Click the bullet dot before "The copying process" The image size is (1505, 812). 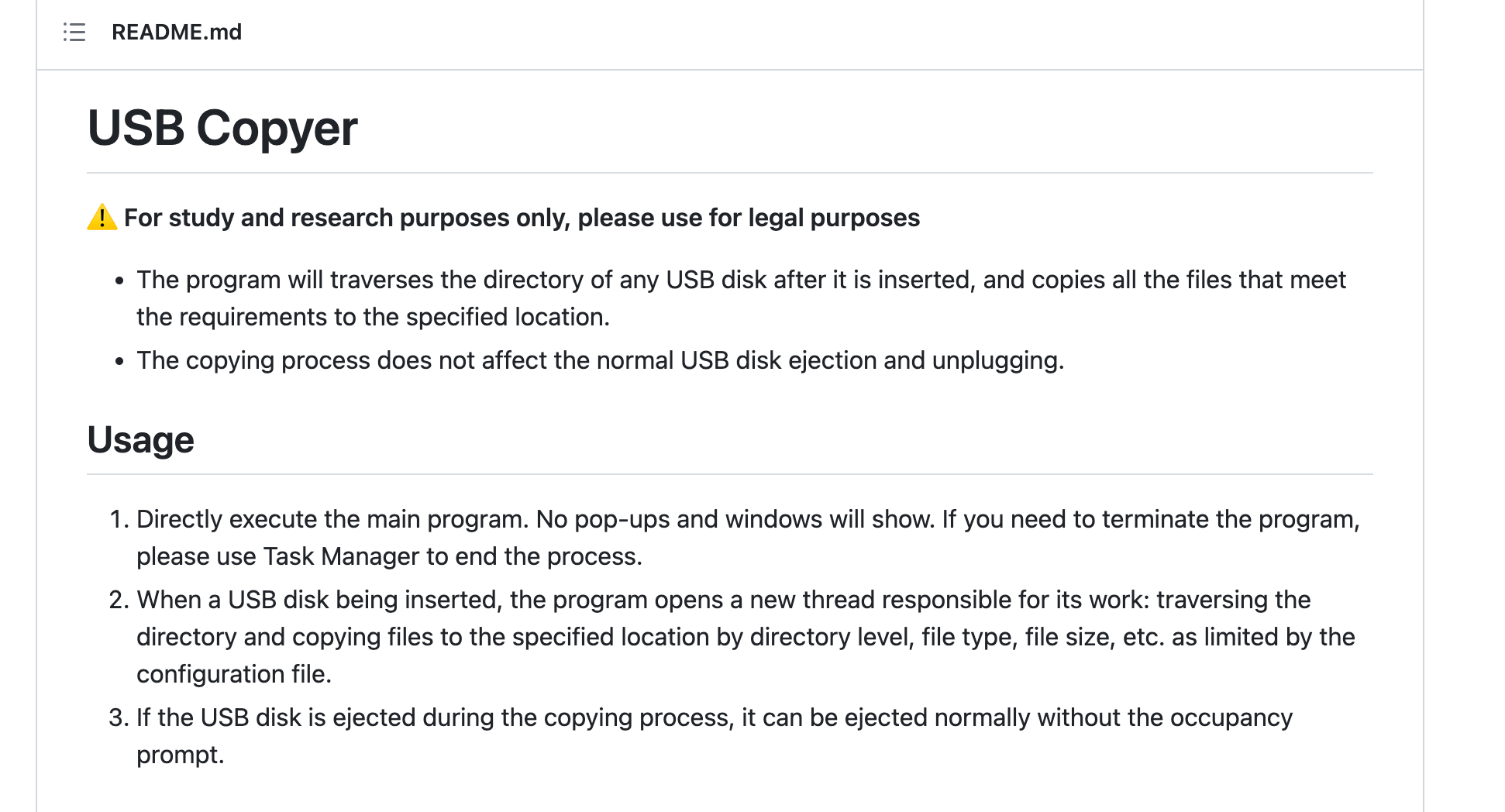[119, 361]
